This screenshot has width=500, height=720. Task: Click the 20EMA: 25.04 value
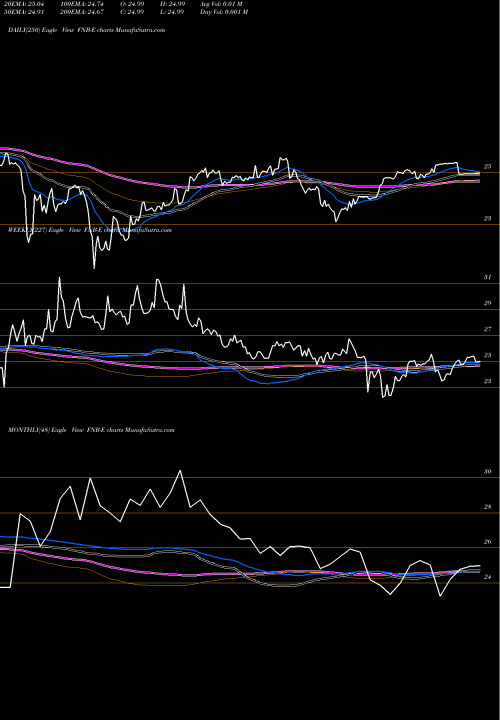click(22, 4)
